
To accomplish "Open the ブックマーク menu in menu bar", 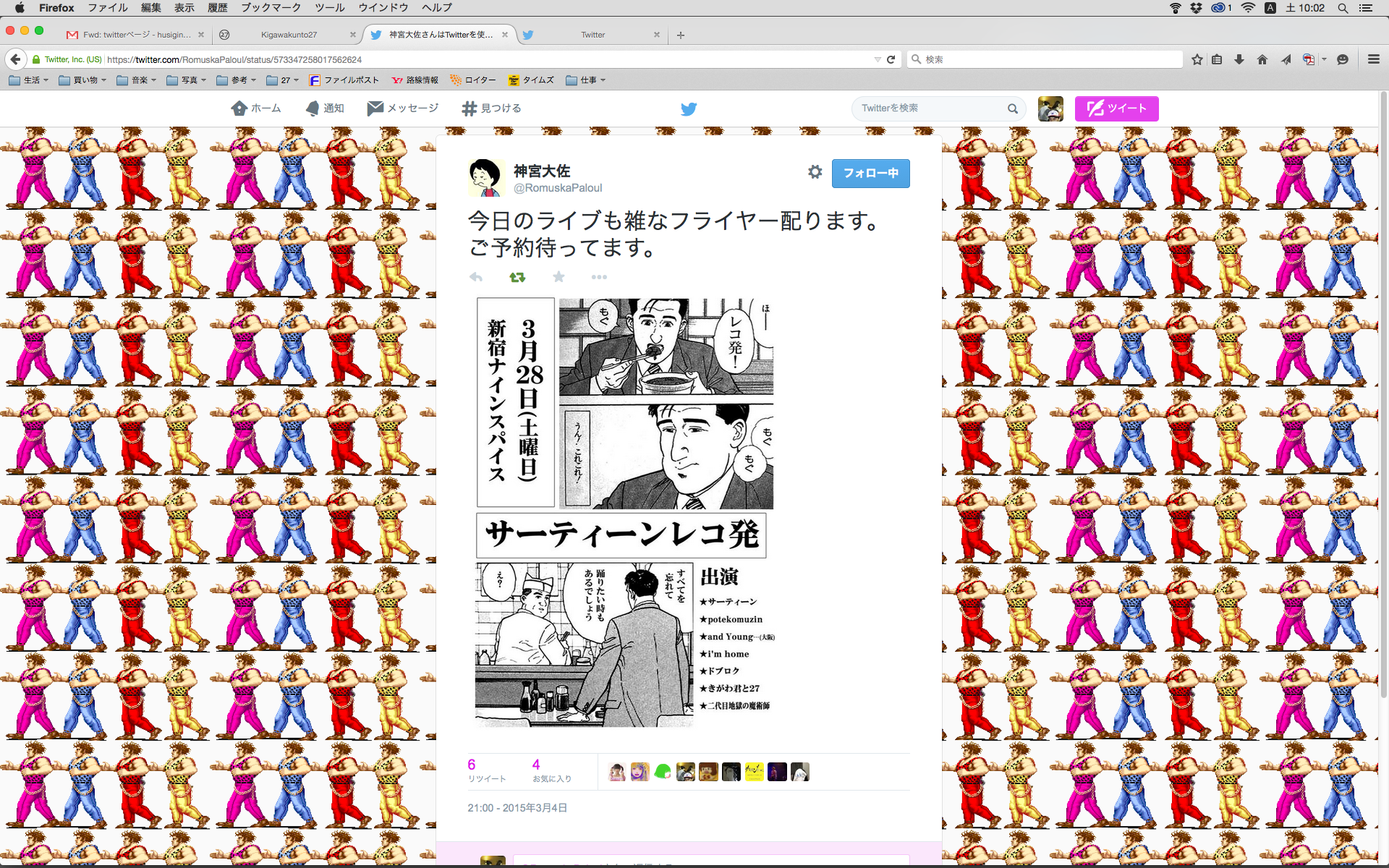I will [x=271, y=8].
